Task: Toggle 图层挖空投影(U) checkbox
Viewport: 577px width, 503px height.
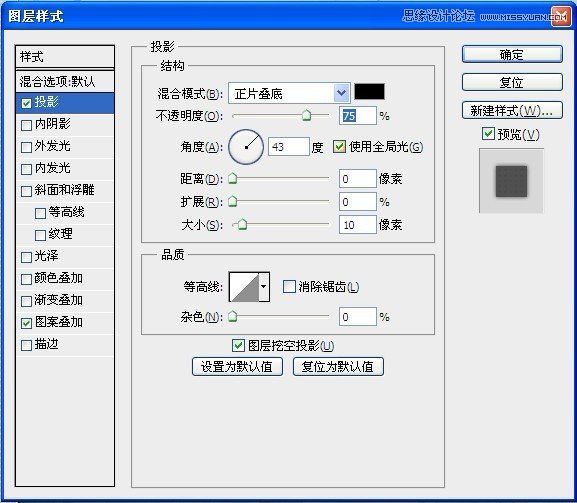Action: [238, 345]
